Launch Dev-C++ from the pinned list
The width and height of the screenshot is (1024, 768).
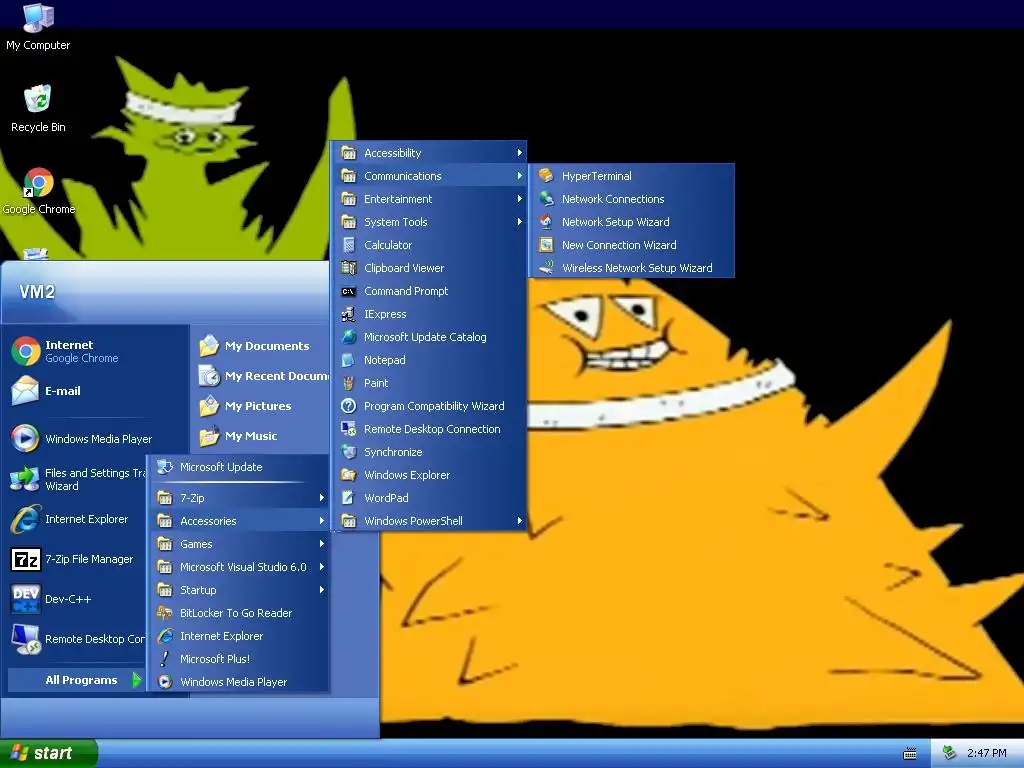76,599
